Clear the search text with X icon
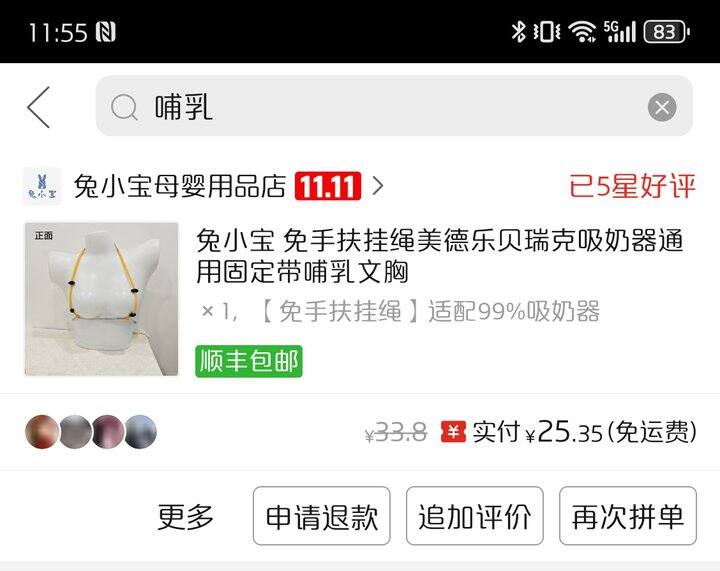Image resolution: width=720 pixels, height=571 pixels. coord(662,107)
